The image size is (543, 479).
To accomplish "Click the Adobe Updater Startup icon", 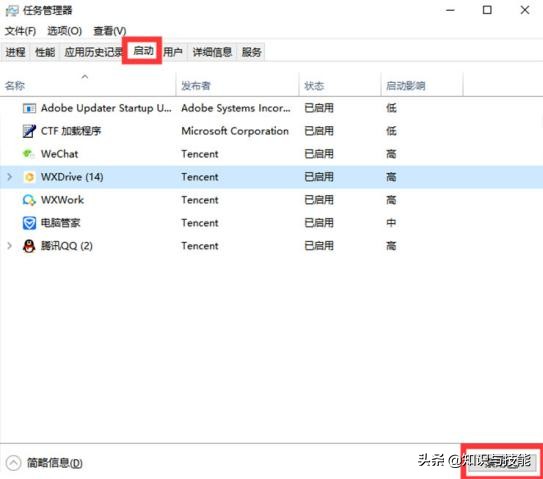I will click(29, 108).
